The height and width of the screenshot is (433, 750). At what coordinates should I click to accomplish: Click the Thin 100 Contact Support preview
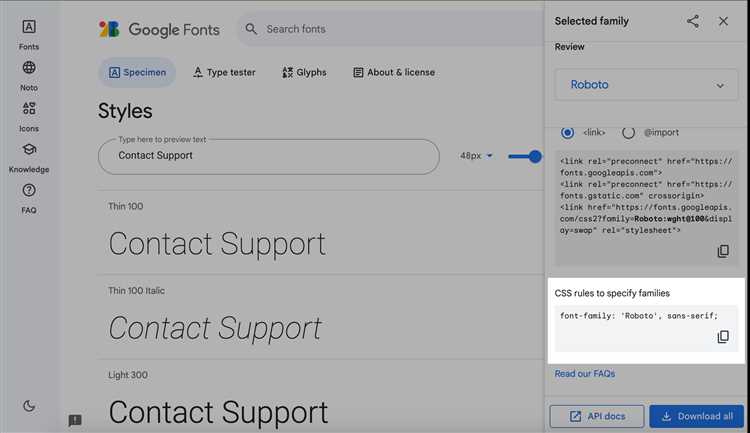click(x=217, y=244)
